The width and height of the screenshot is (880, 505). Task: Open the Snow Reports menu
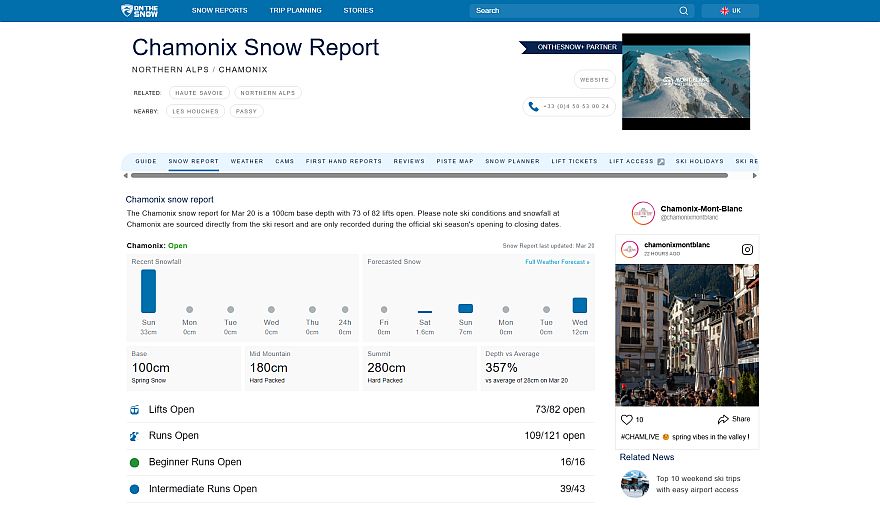point(219,11)
